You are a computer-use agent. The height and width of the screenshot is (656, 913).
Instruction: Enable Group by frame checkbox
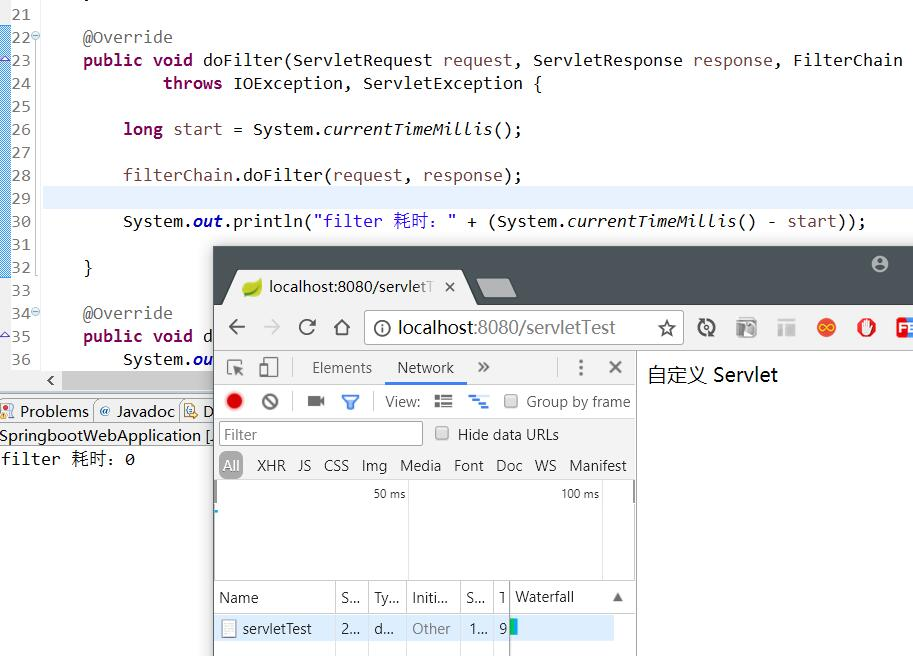tap(510, 401)
